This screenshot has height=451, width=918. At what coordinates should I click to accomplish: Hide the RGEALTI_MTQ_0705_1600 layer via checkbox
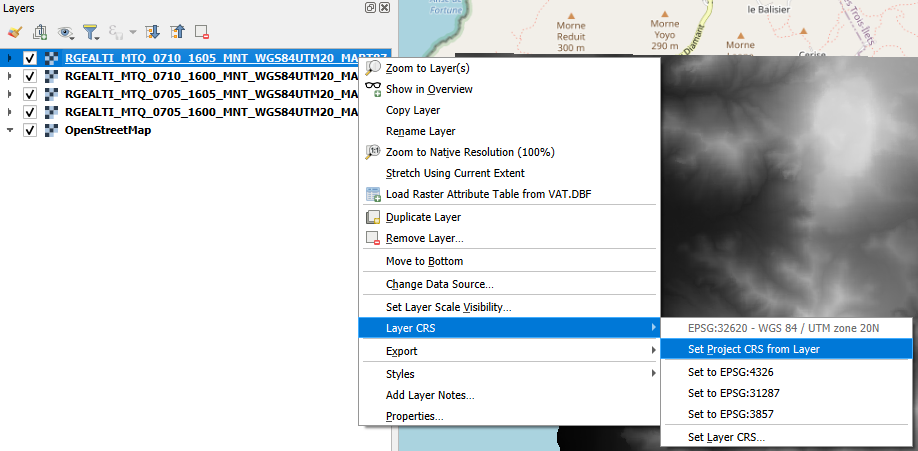(30, 113)
